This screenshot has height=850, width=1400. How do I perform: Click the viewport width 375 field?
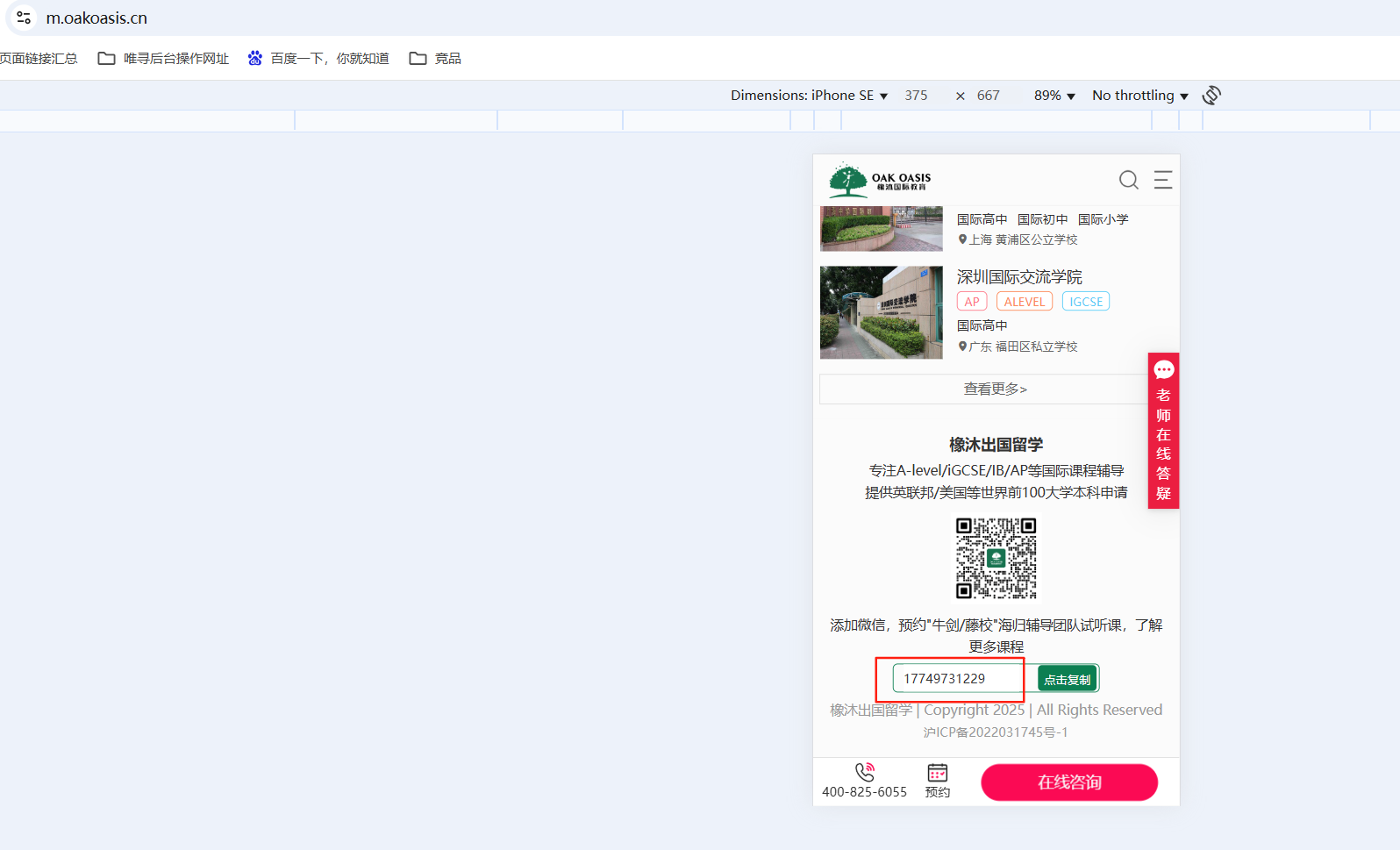(x=916, y=96)
